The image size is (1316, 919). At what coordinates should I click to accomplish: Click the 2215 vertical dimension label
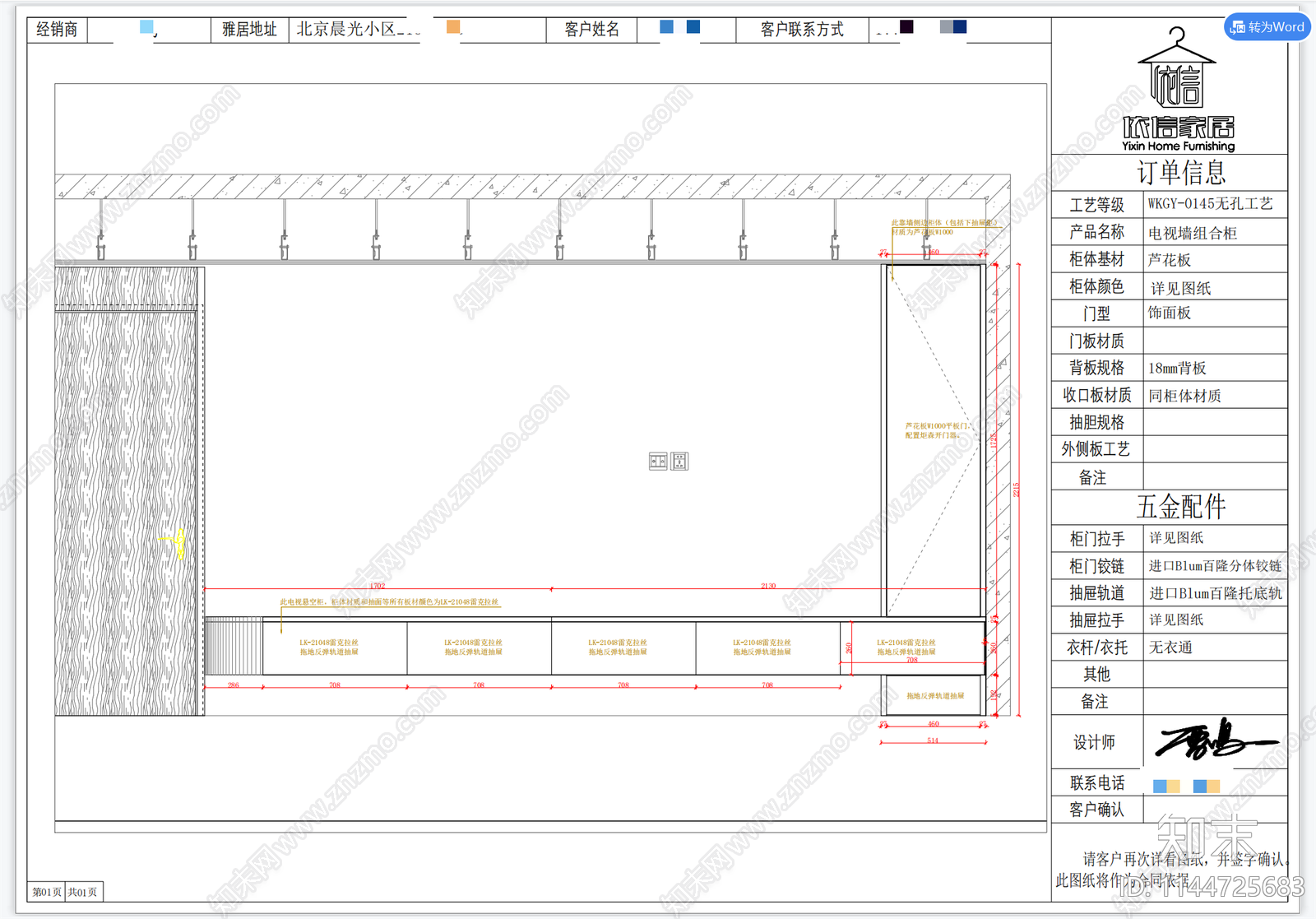point(1017,490)
